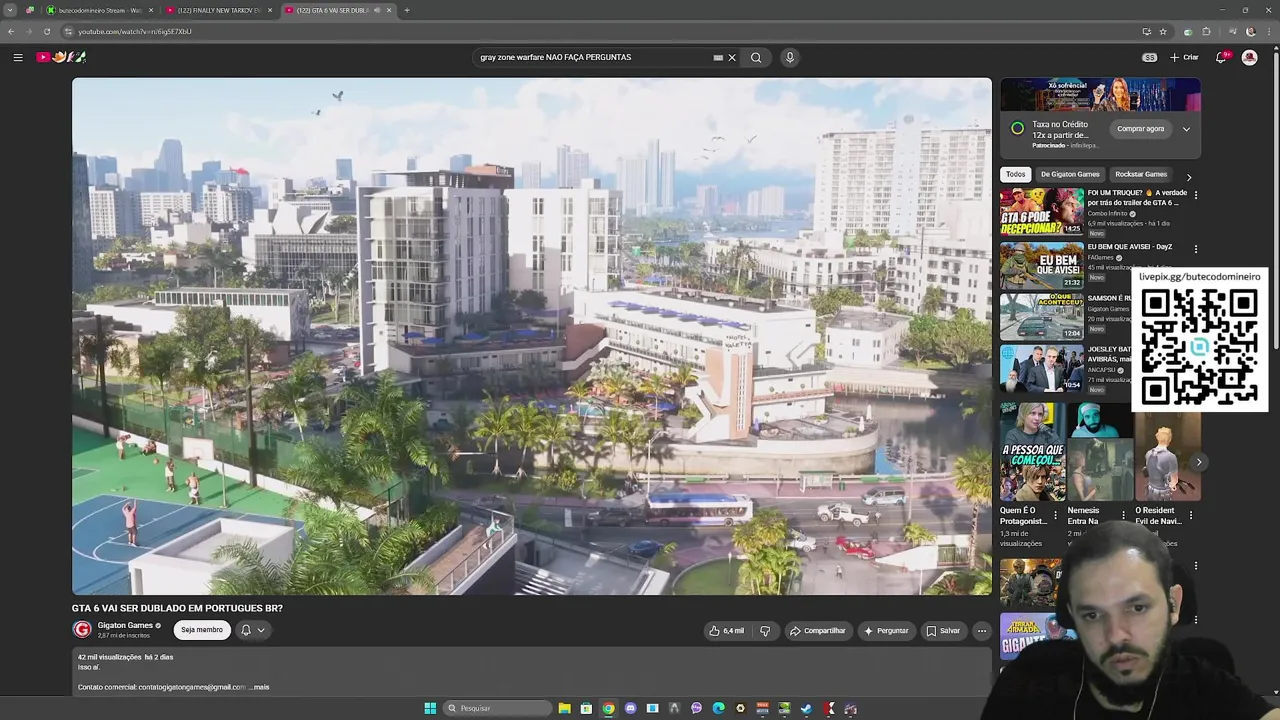Viewport: 1280px width, 720px height.
Task: Click the Criar create button
Action: 1184,57
